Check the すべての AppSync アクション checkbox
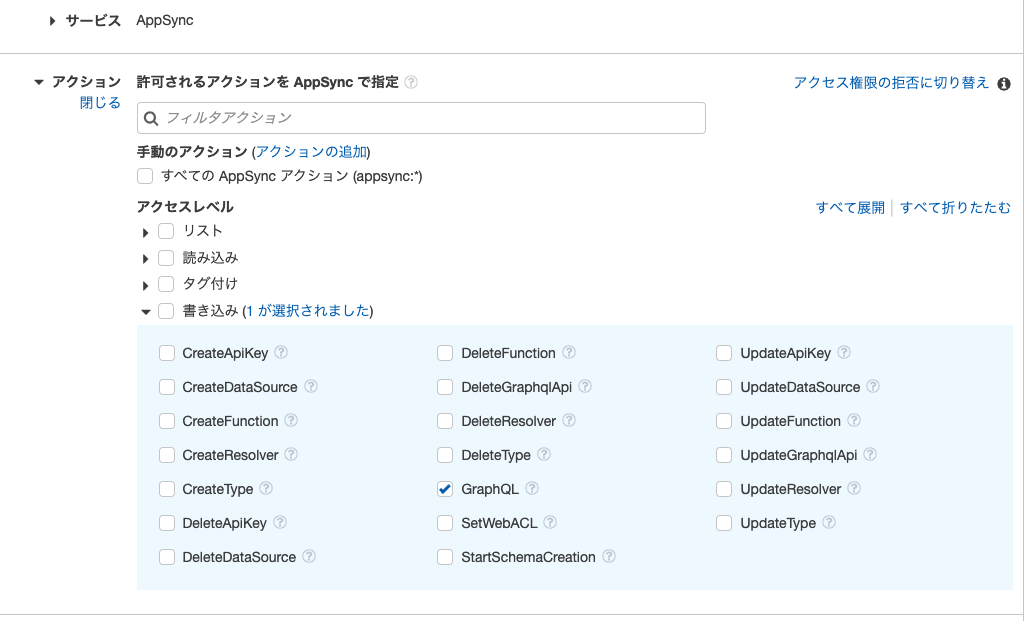This screenshot has height=621, width=1031. coord(145,176)
